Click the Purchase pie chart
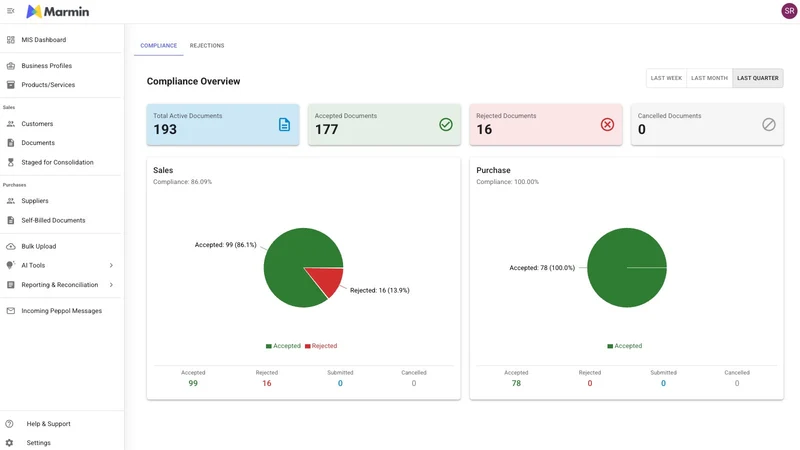 tap(627, 267)
